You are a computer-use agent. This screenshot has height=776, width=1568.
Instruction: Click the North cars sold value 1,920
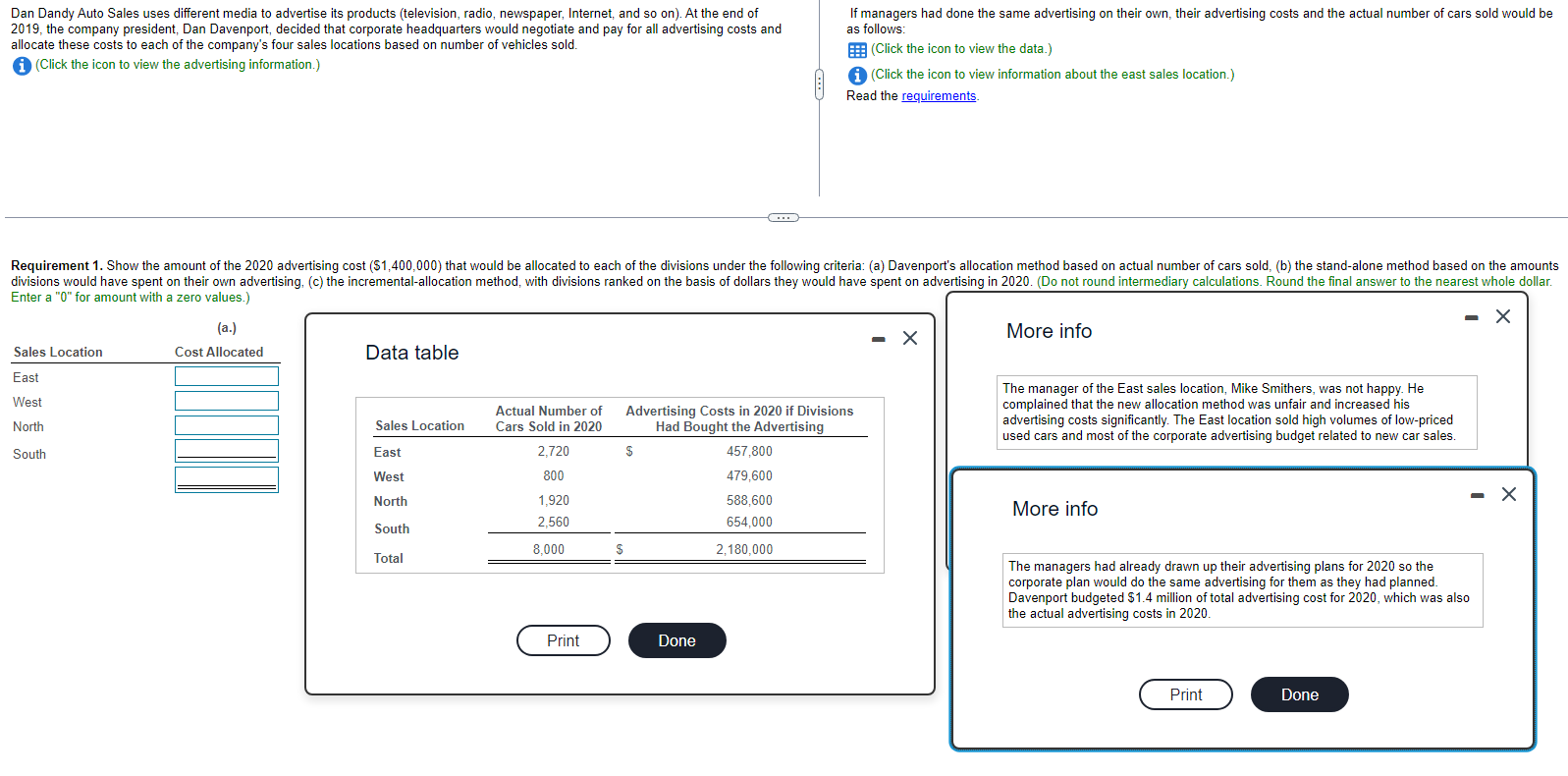click(x=554, y=501)
